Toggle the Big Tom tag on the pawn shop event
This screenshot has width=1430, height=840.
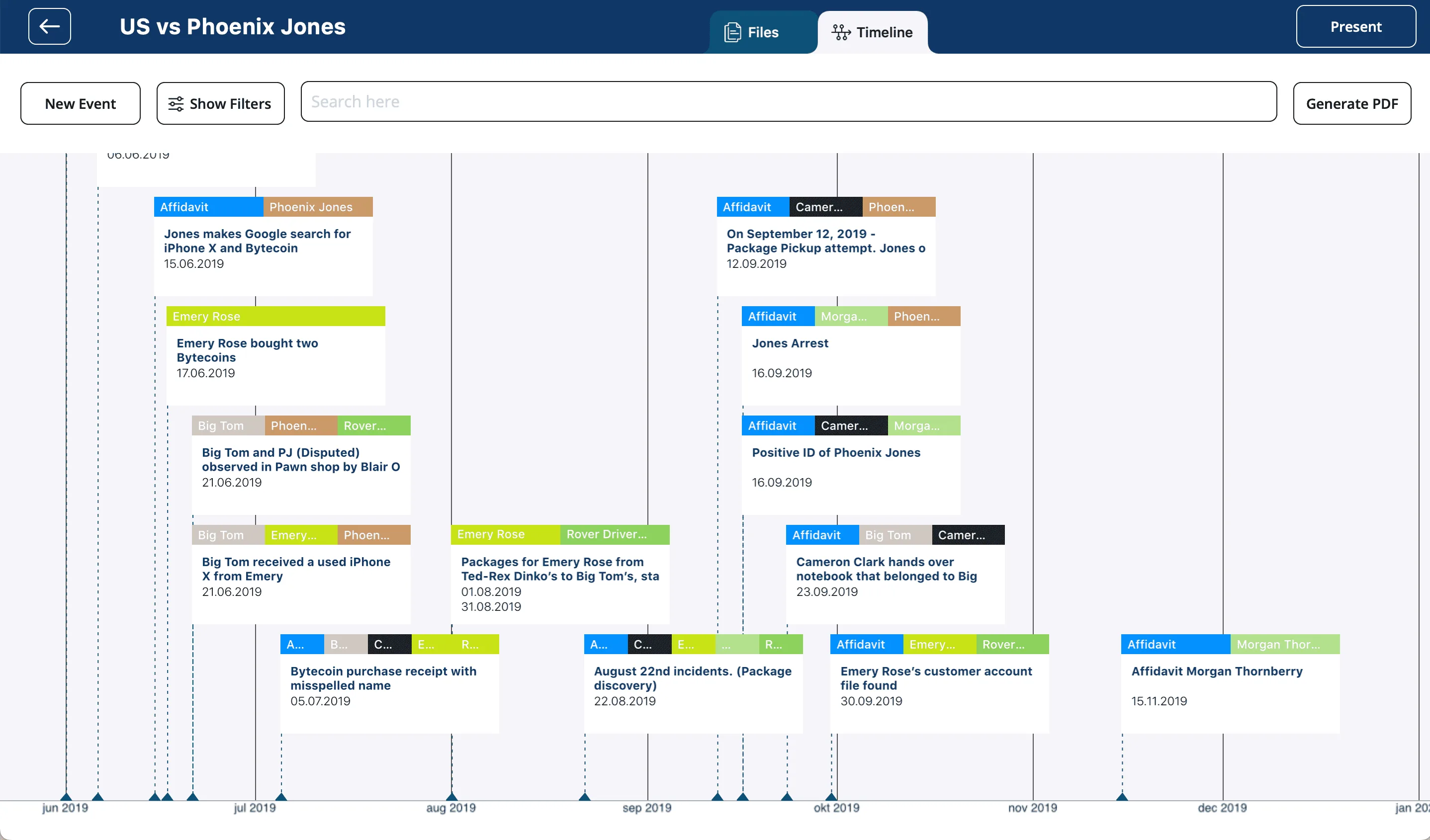(227, 425)
